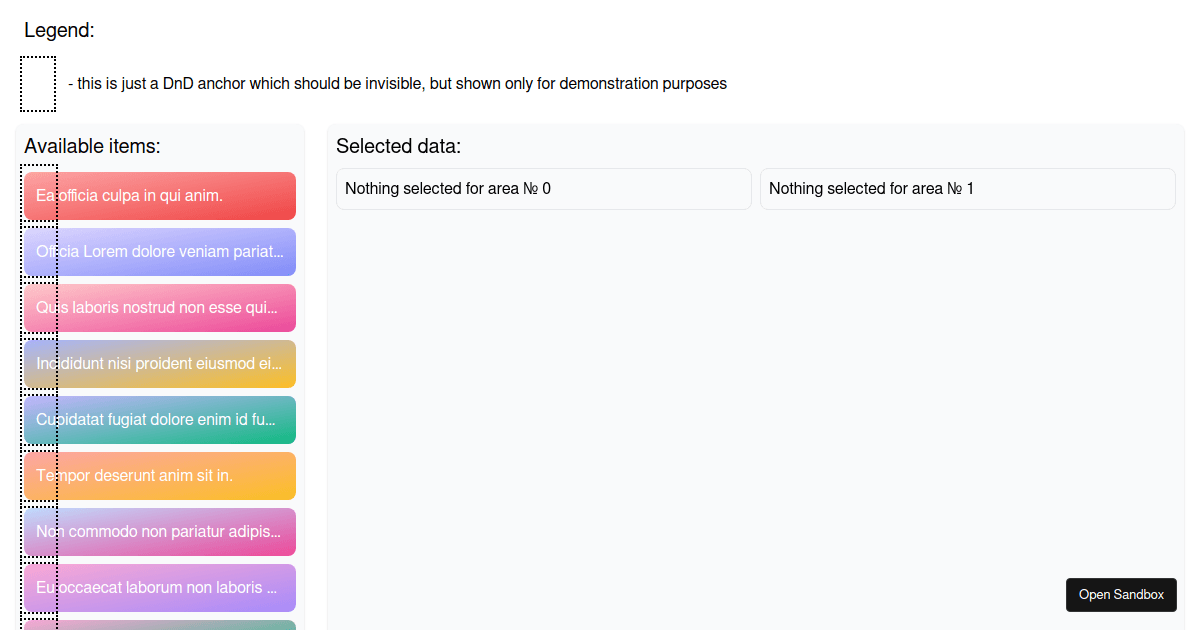The height and width of the screenshot is (630, 1200).
Task: Choose the 'Eu occaecat laborum non laboris' card
Action: [x=175, y=588]
